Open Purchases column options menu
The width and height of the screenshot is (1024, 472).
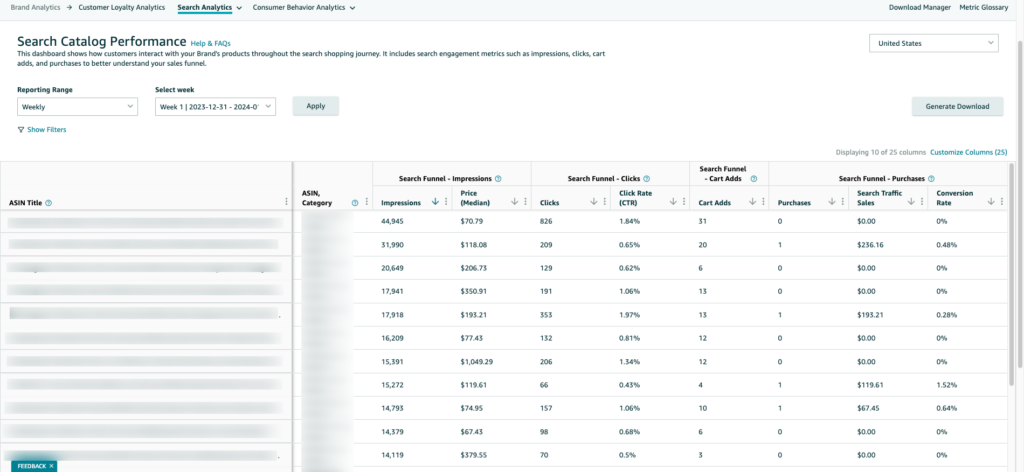(842, 202)
